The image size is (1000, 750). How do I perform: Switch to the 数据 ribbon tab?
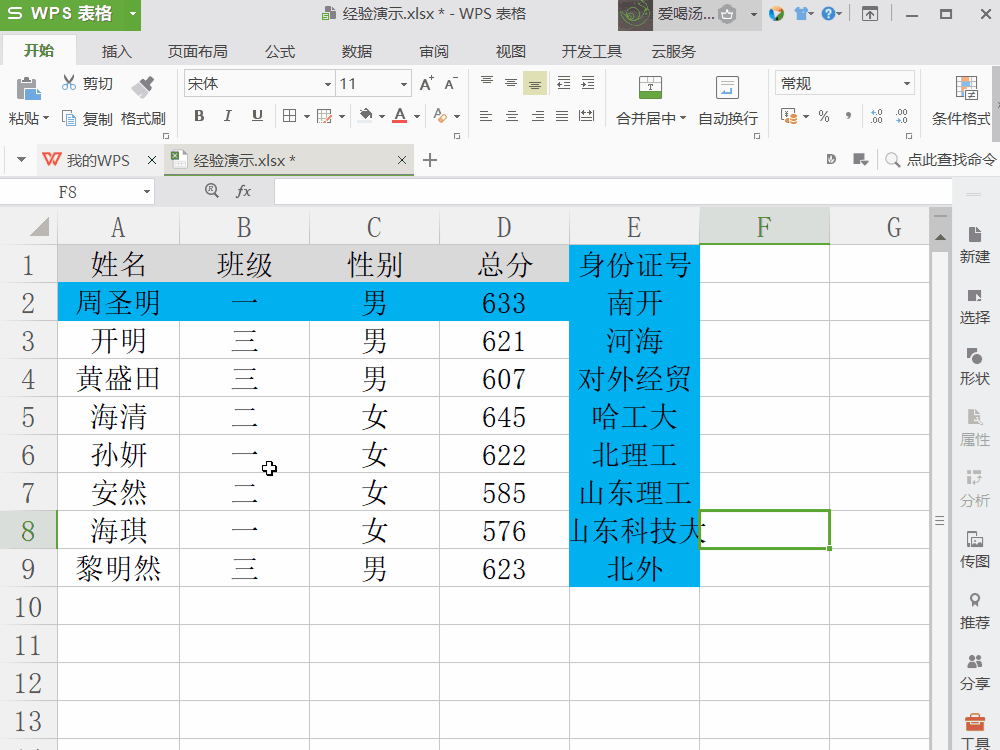[x=355, y=50]
